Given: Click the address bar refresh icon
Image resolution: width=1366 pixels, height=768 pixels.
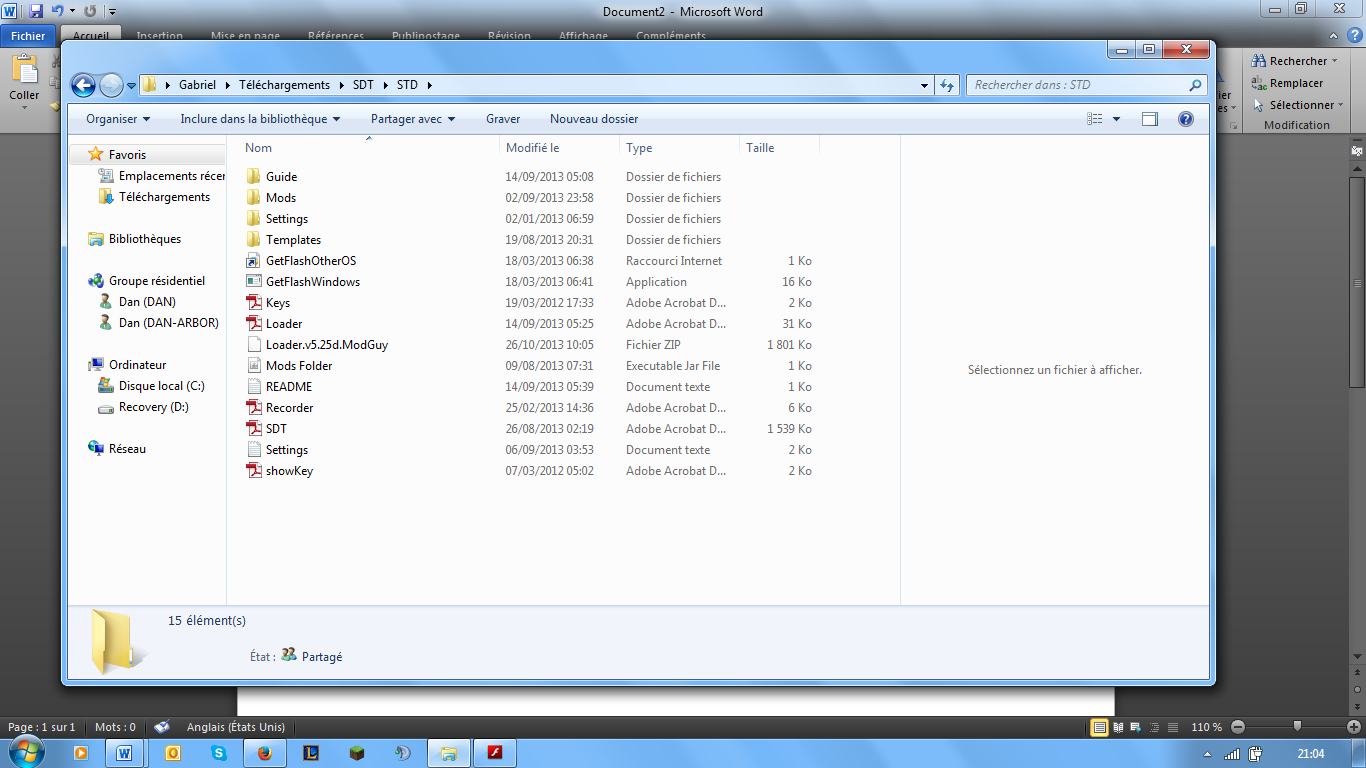Looking at the screenshot, I should coord(947,85).
